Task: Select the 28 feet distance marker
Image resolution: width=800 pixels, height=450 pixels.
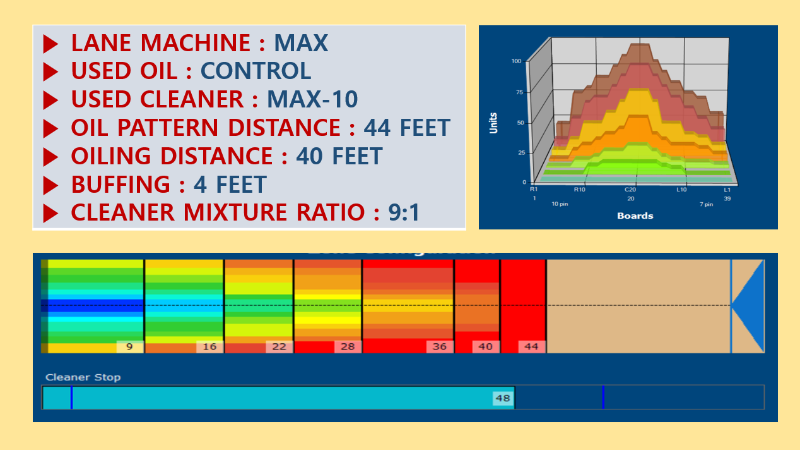Action: pos(346,346)
